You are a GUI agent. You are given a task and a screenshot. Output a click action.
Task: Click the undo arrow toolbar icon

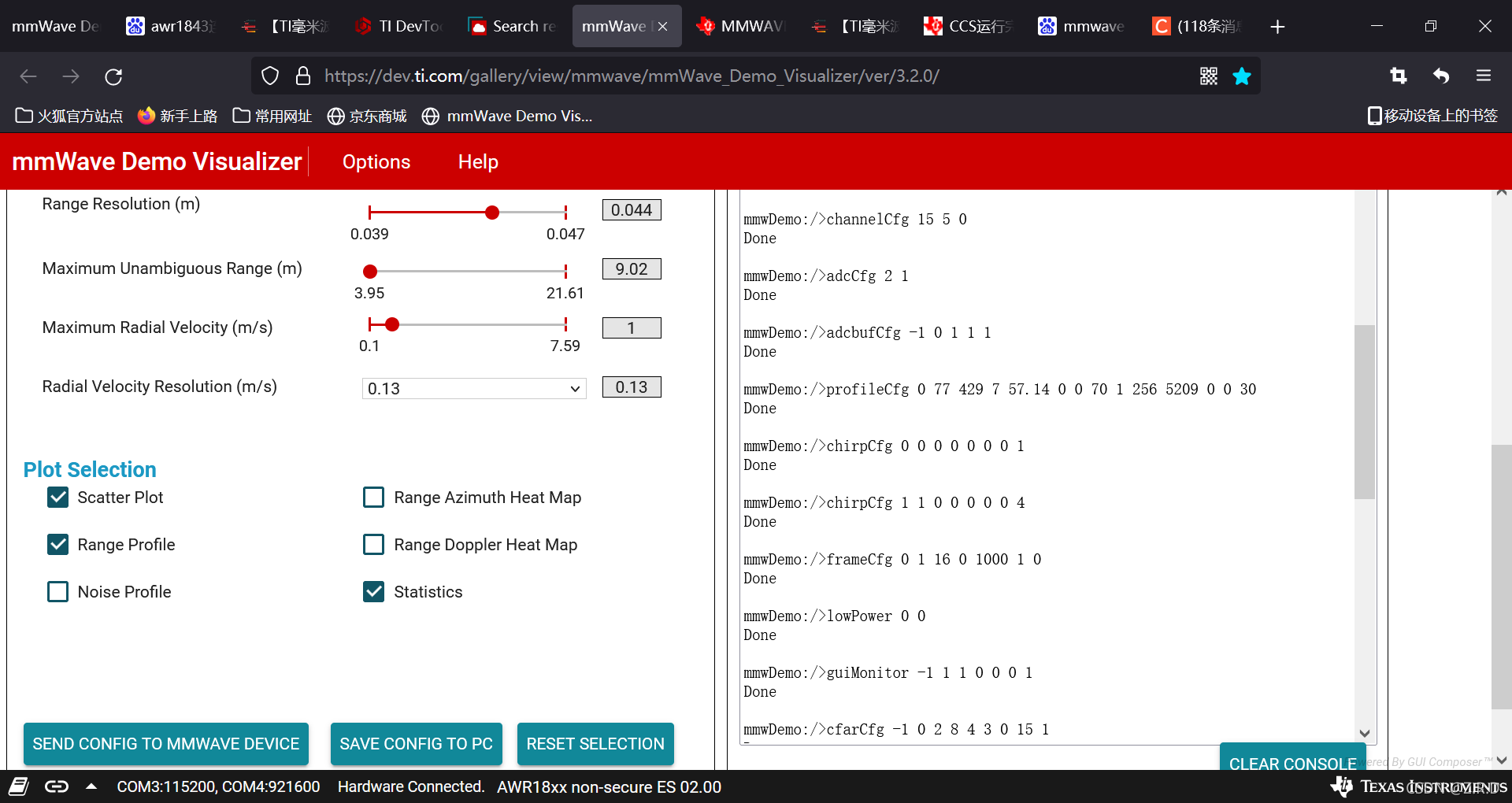1441,76
